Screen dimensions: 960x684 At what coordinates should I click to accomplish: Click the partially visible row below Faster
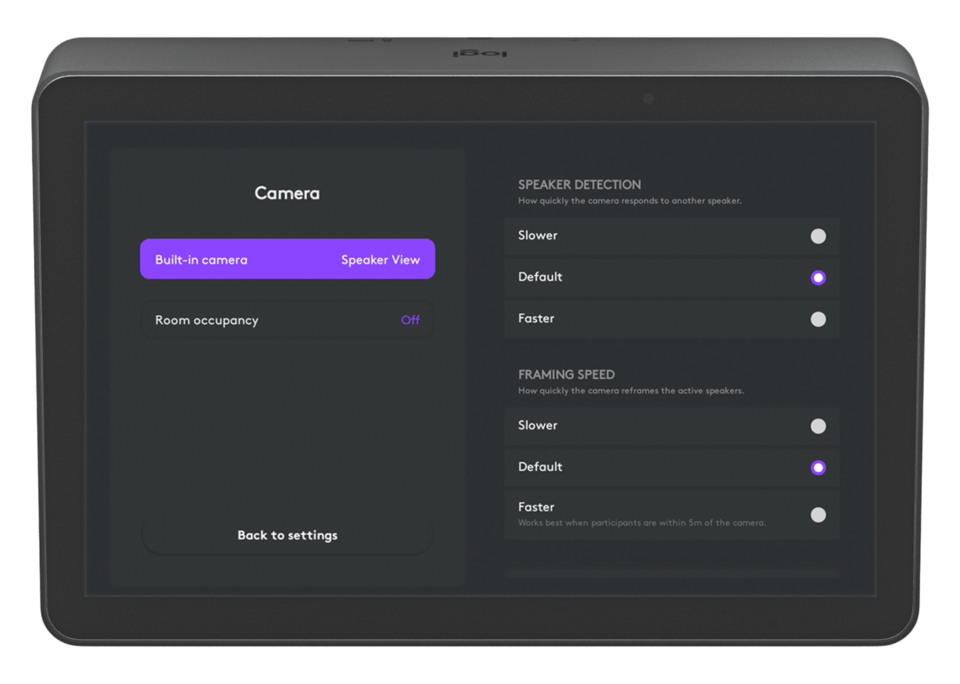click(671, 572)
